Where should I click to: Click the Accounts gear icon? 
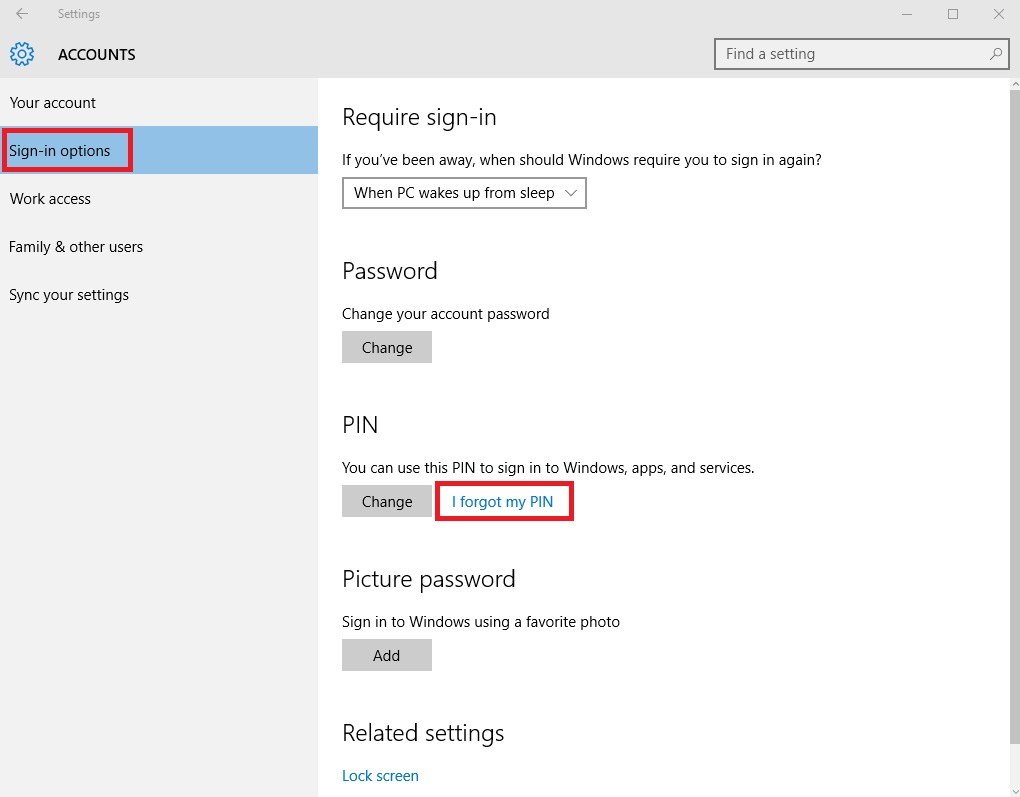coord(22,54)
